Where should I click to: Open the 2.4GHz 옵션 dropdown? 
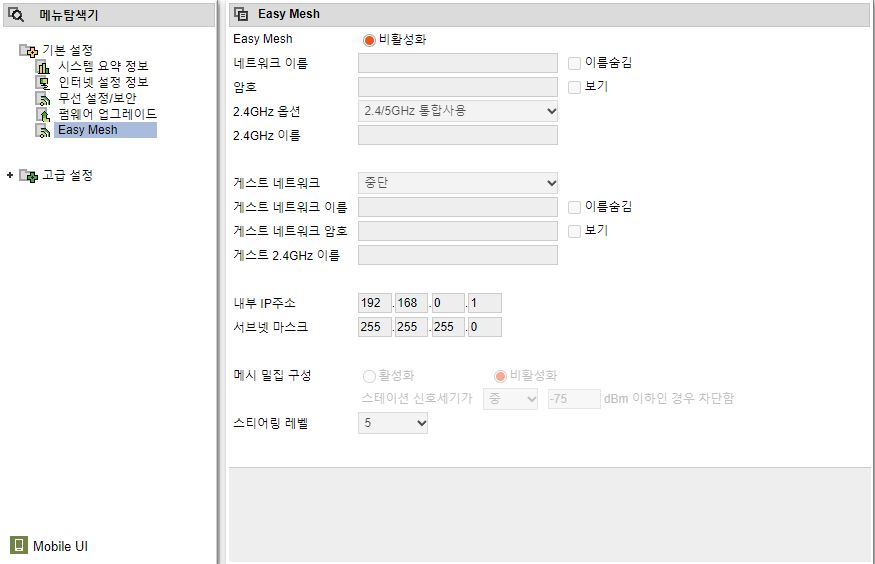point(458,111)
